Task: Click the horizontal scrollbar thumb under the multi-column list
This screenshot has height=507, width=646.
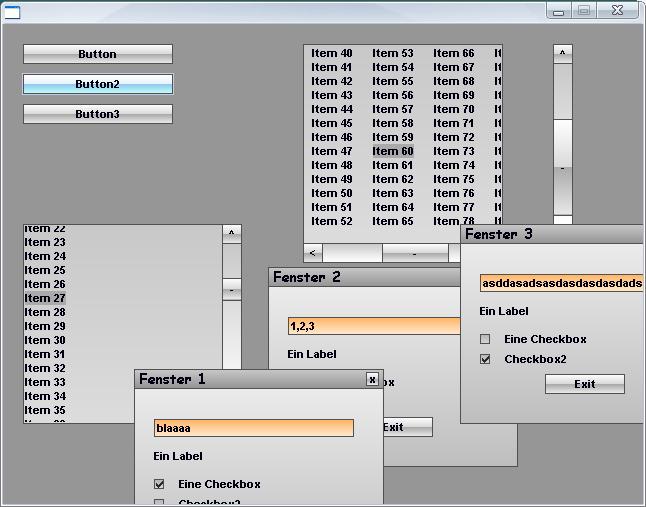Action: (x=414, y=254)
